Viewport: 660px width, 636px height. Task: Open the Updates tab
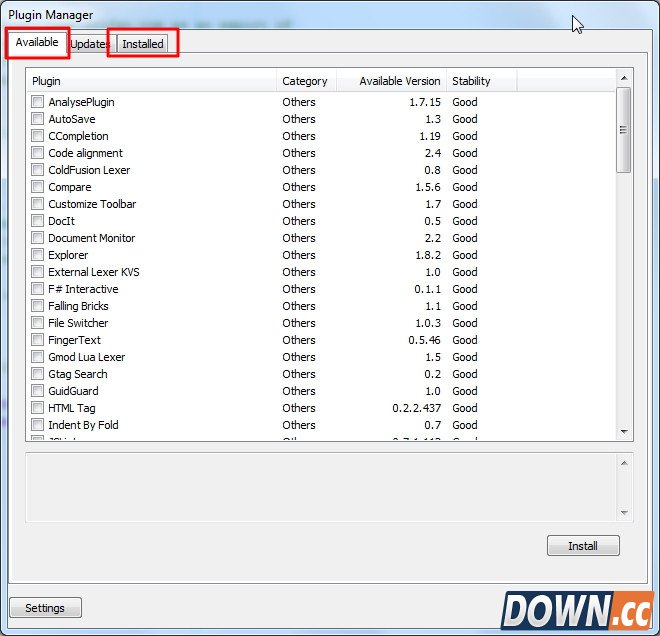89,44
